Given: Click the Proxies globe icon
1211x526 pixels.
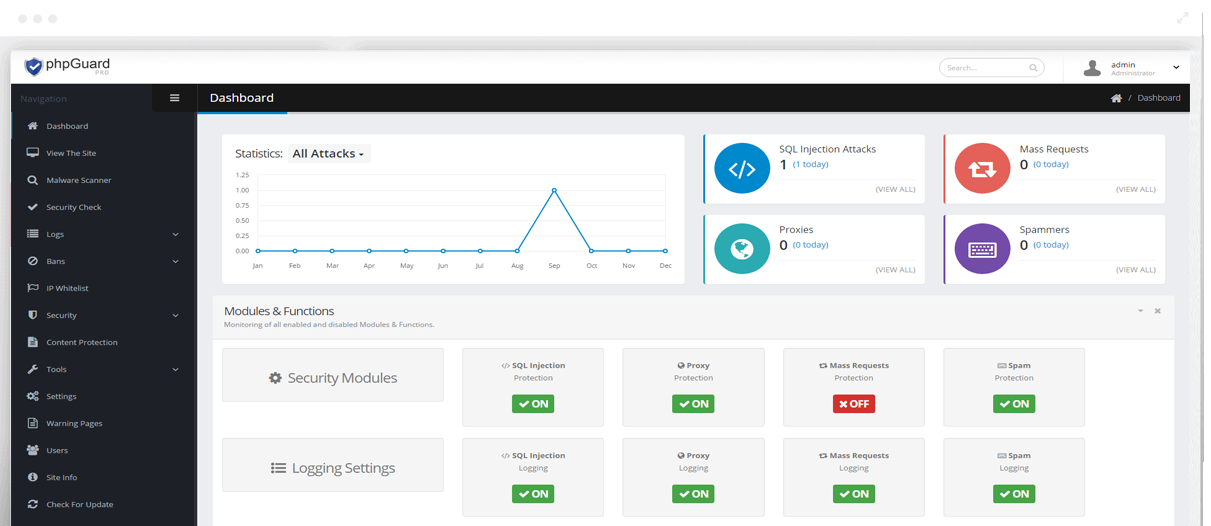Looking at the screenshot, I should coord(742,249).
